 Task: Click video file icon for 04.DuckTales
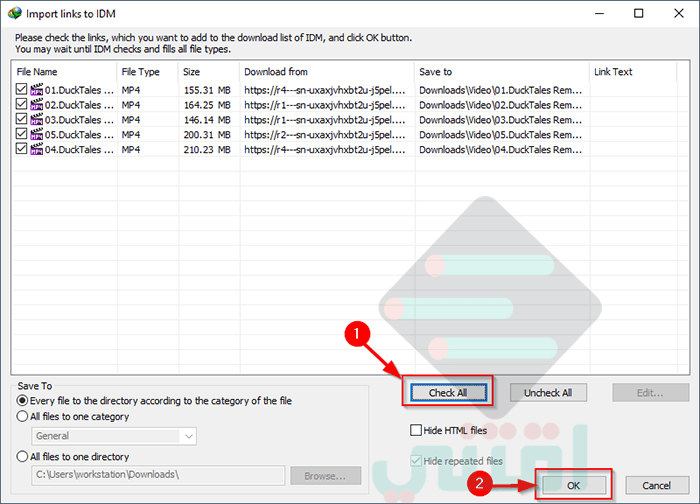click(x=37, y=149)
